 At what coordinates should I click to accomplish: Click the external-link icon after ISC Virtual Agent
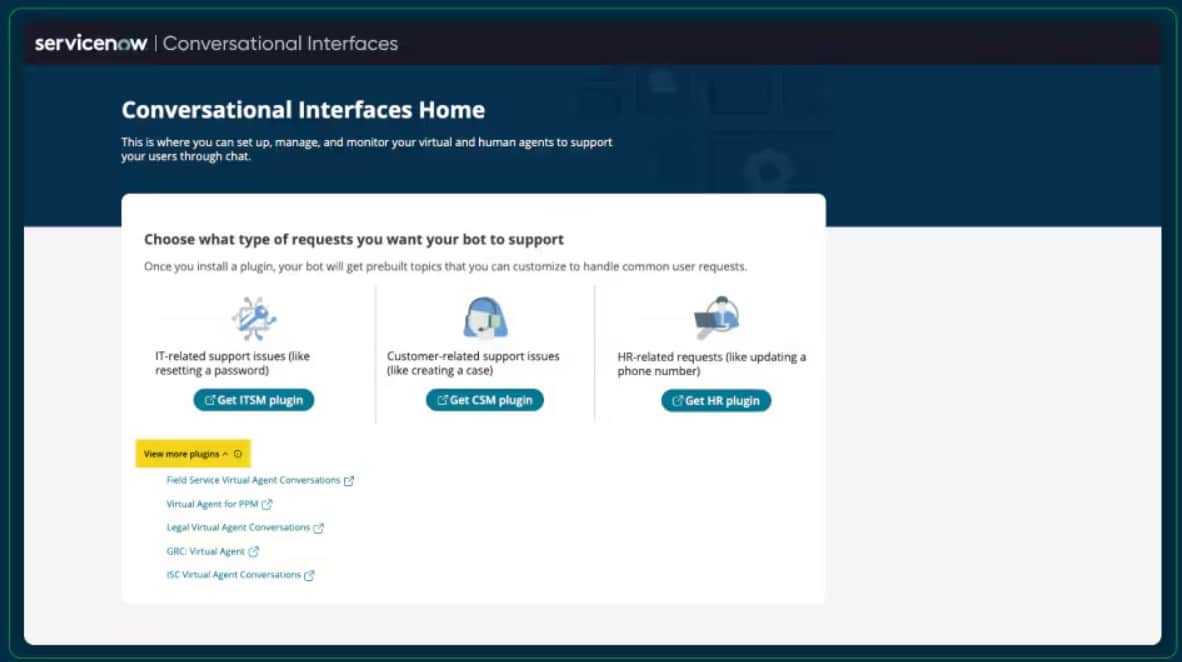(x=309, y=575)
